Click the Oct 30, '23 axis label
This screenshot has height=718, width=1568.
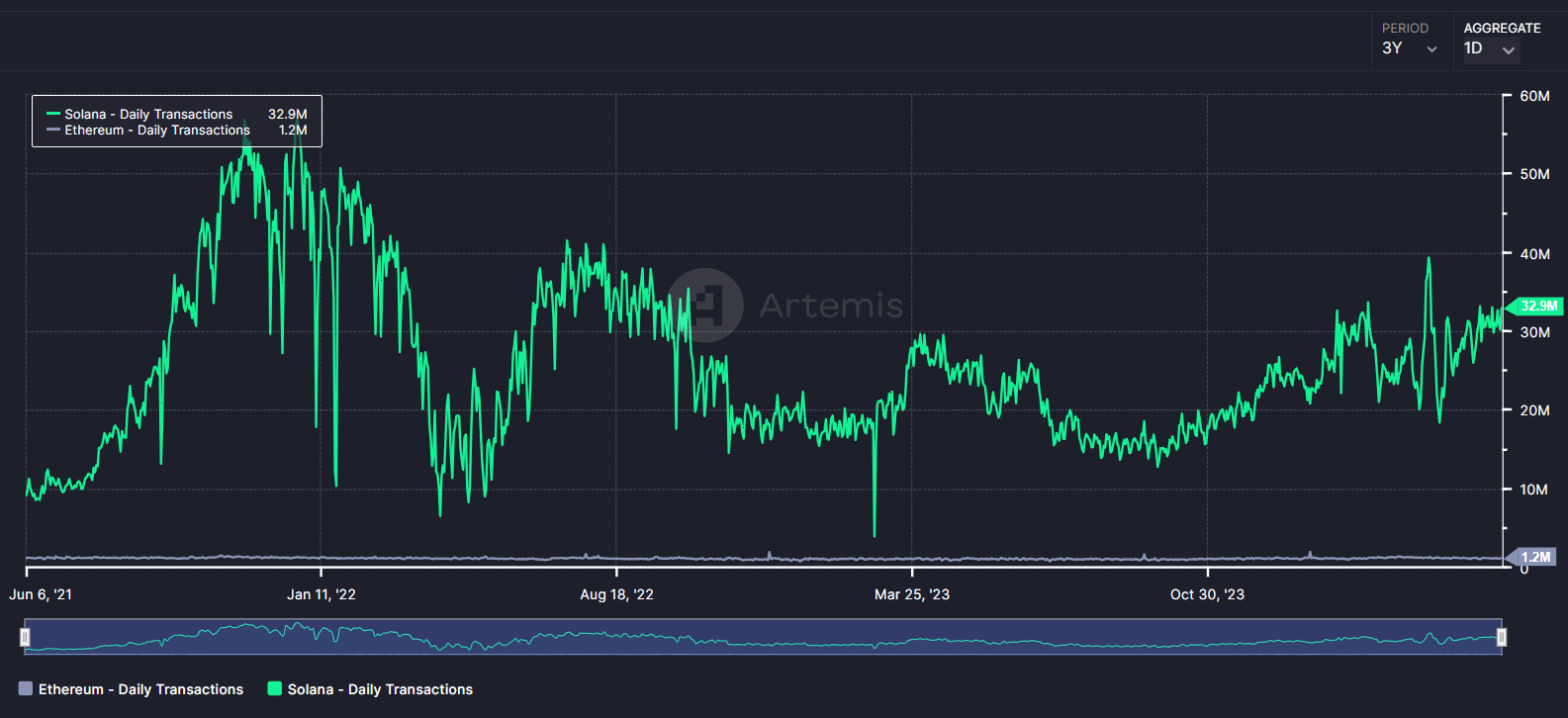[1207, 594]
